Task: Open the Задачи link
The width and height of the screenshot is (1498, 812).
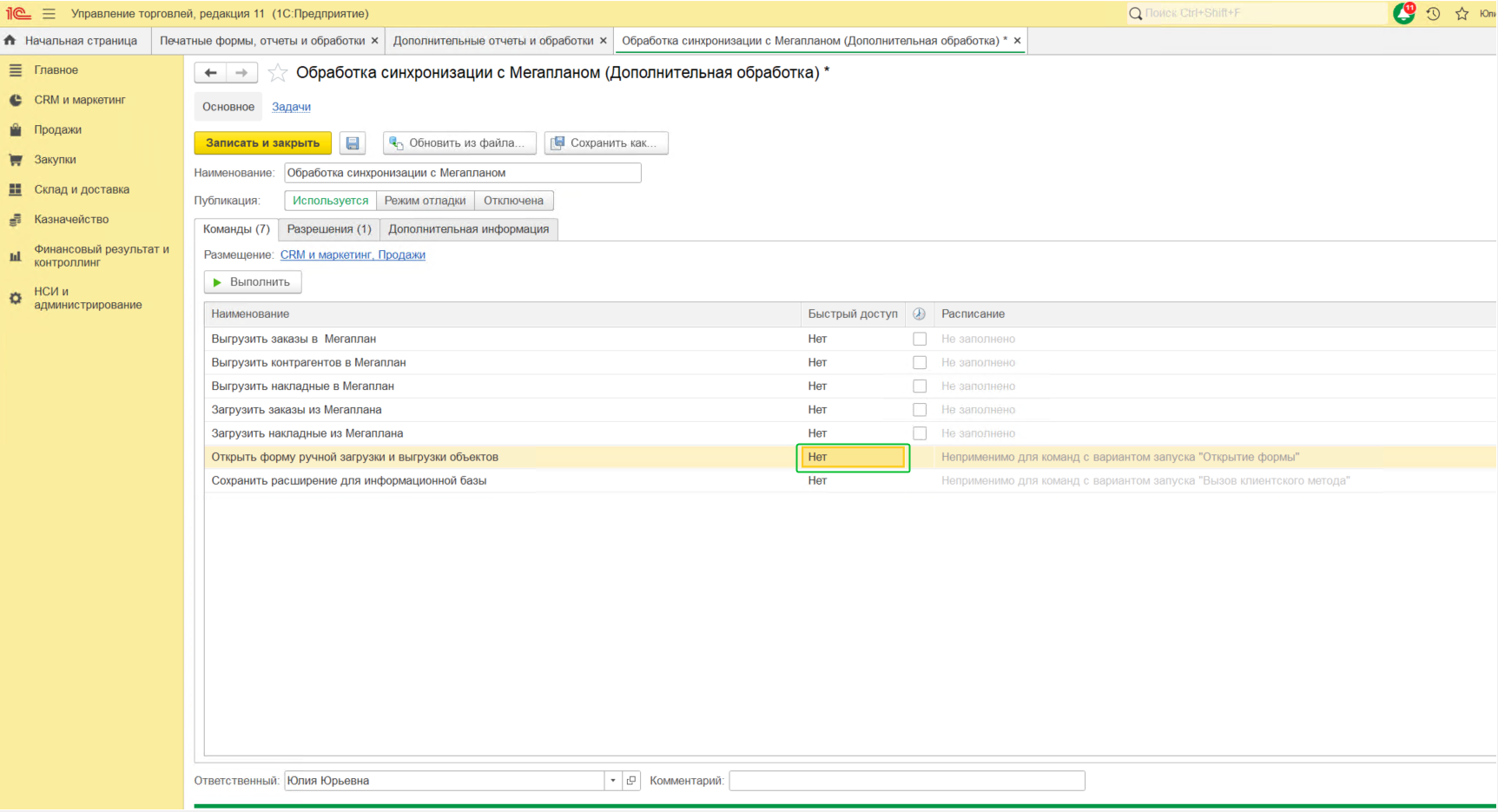Action: [291, 107]
